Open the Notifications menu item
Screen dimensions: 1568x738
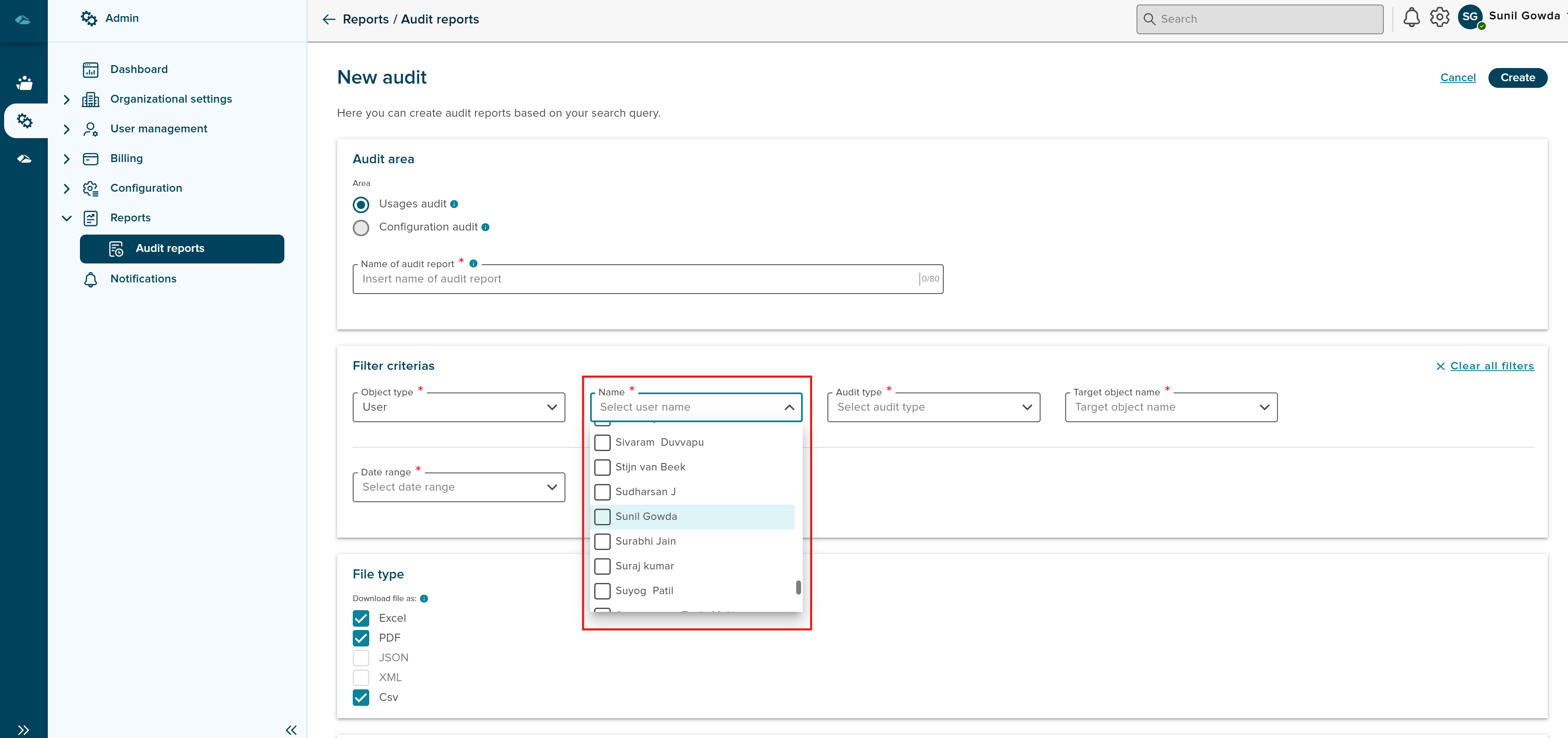(143, 279)
